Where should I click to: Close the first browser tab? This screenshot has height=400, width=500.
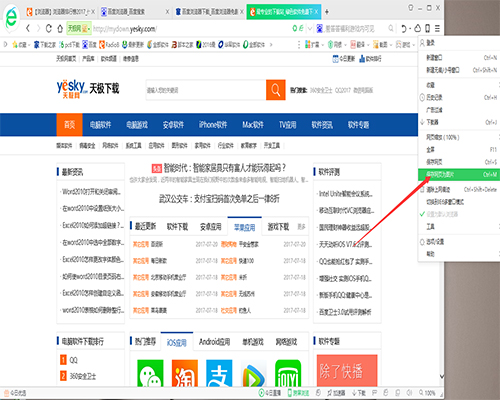[x=93, y=12]
